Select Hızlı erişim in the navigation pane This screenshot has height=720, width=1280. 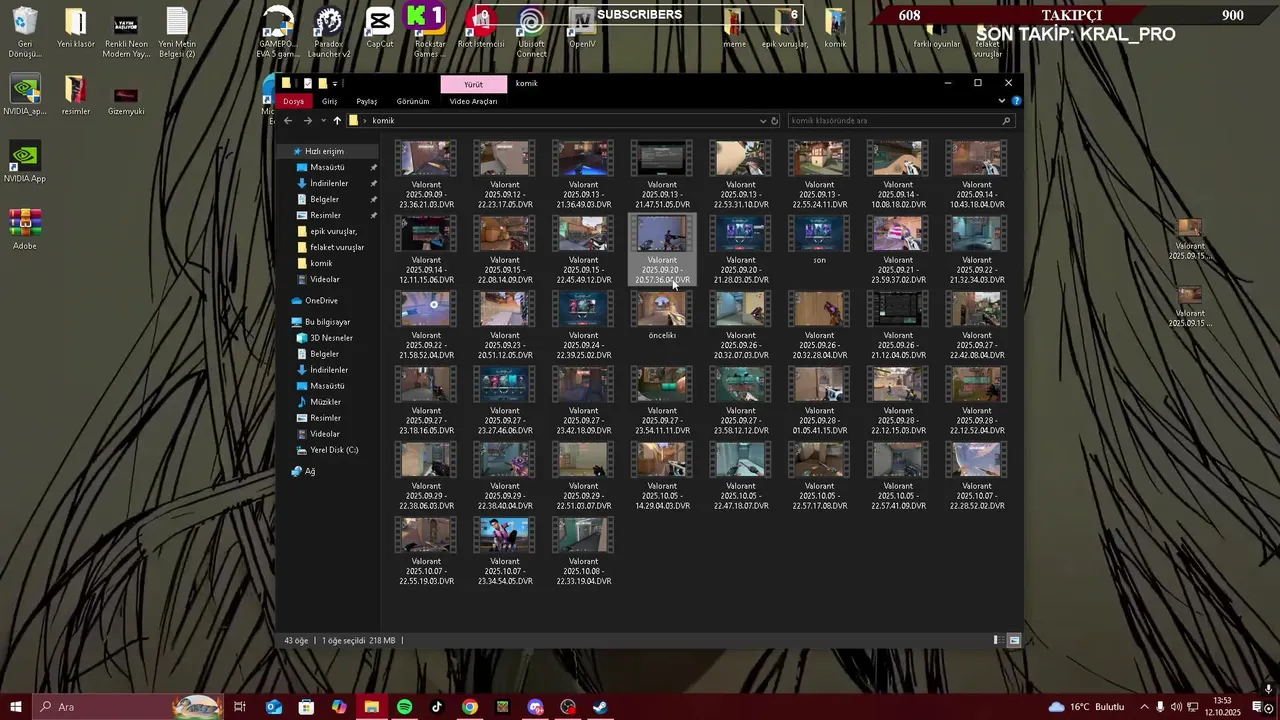tap(324, 151)
